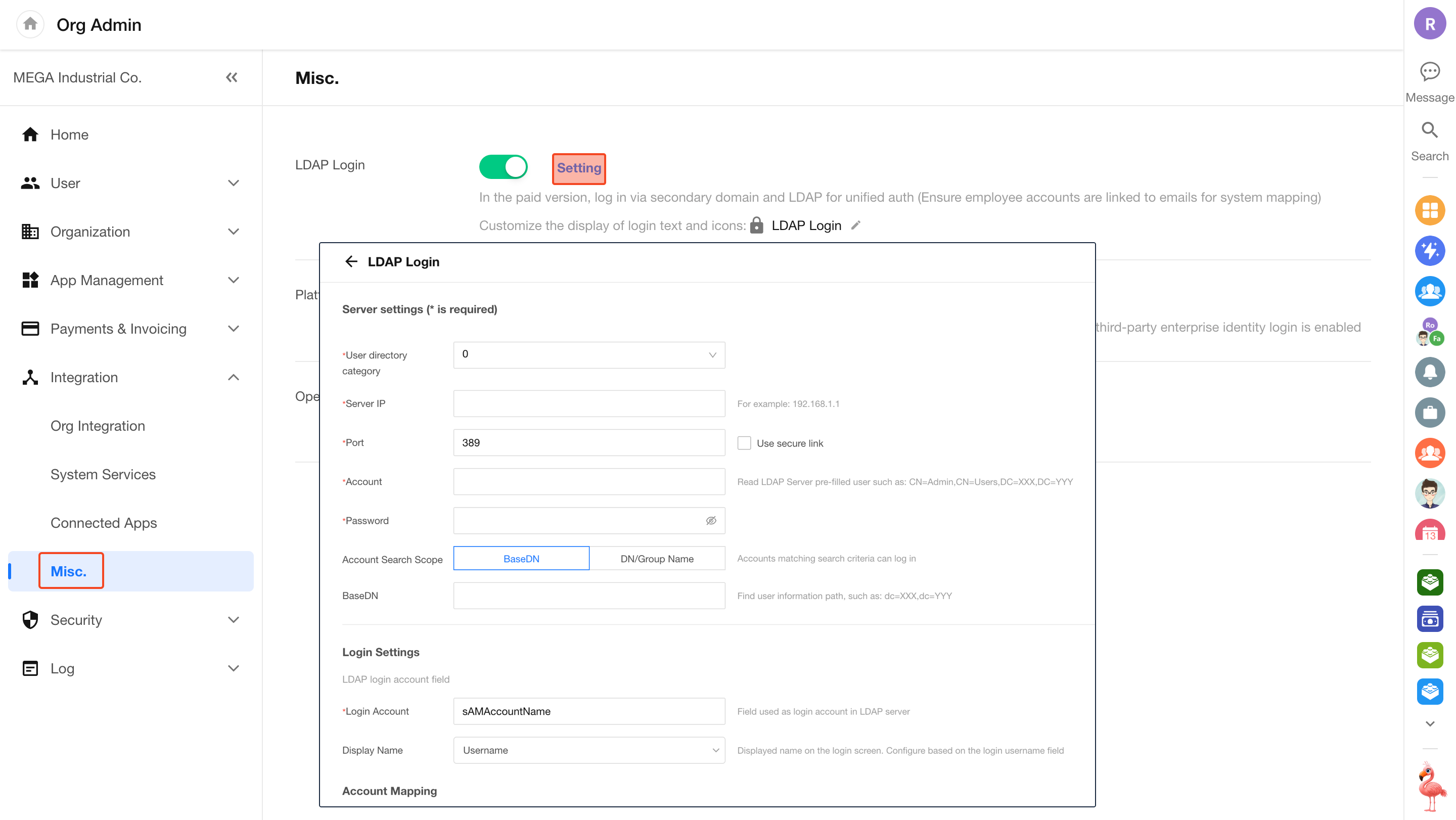The image size is (1456, 820).
Task: Go back with the LDAP Login arrow
Action: [351, 262]
